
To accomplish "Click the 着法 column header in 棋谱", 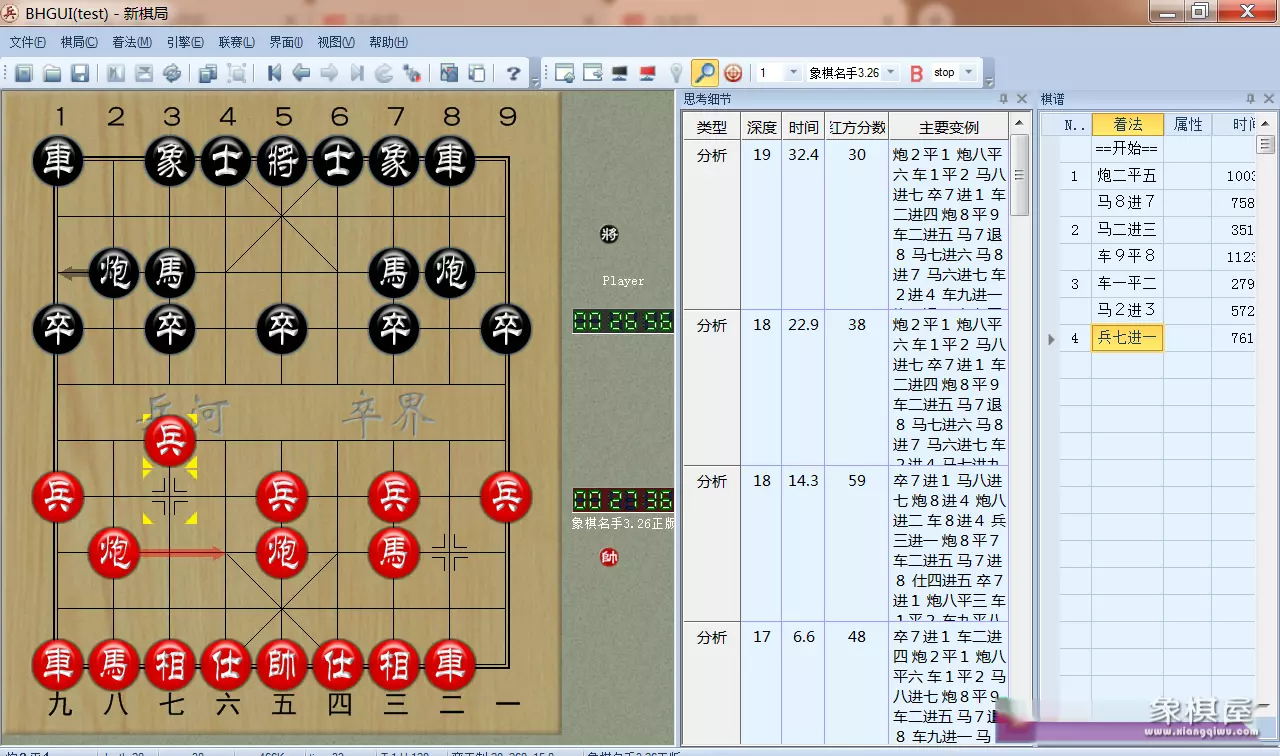I will point(1127,124).
